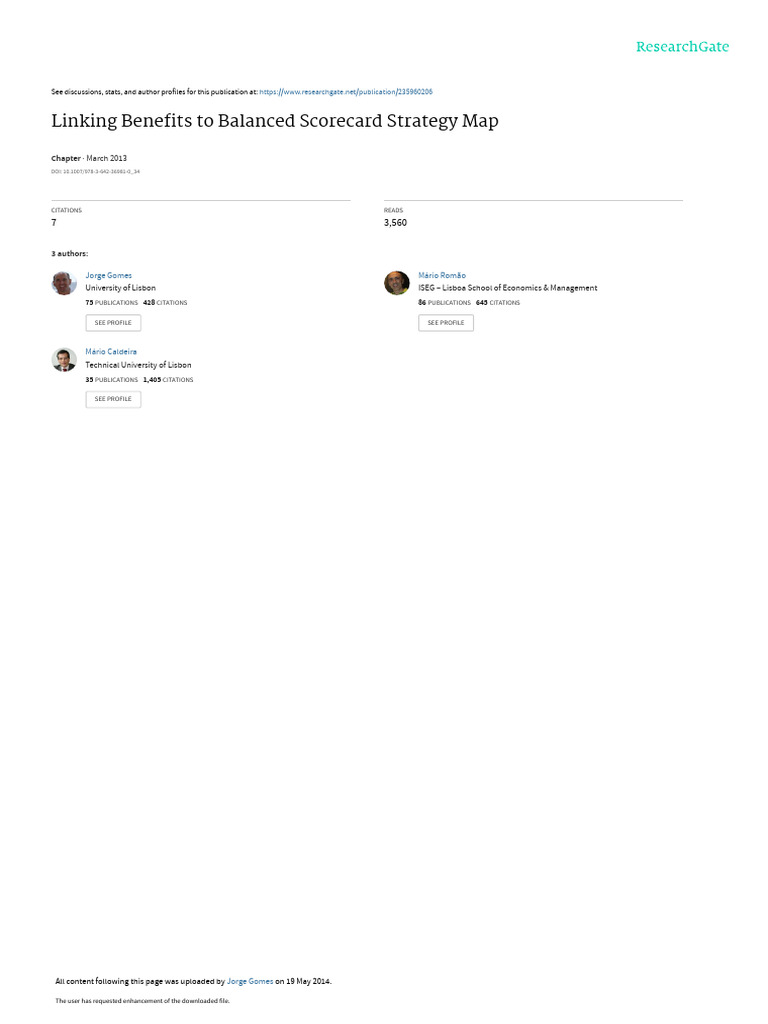Click SEE PROFILE under Mário Romão
Viewport: 768px width, 1024px height.
tap(446, 323)
